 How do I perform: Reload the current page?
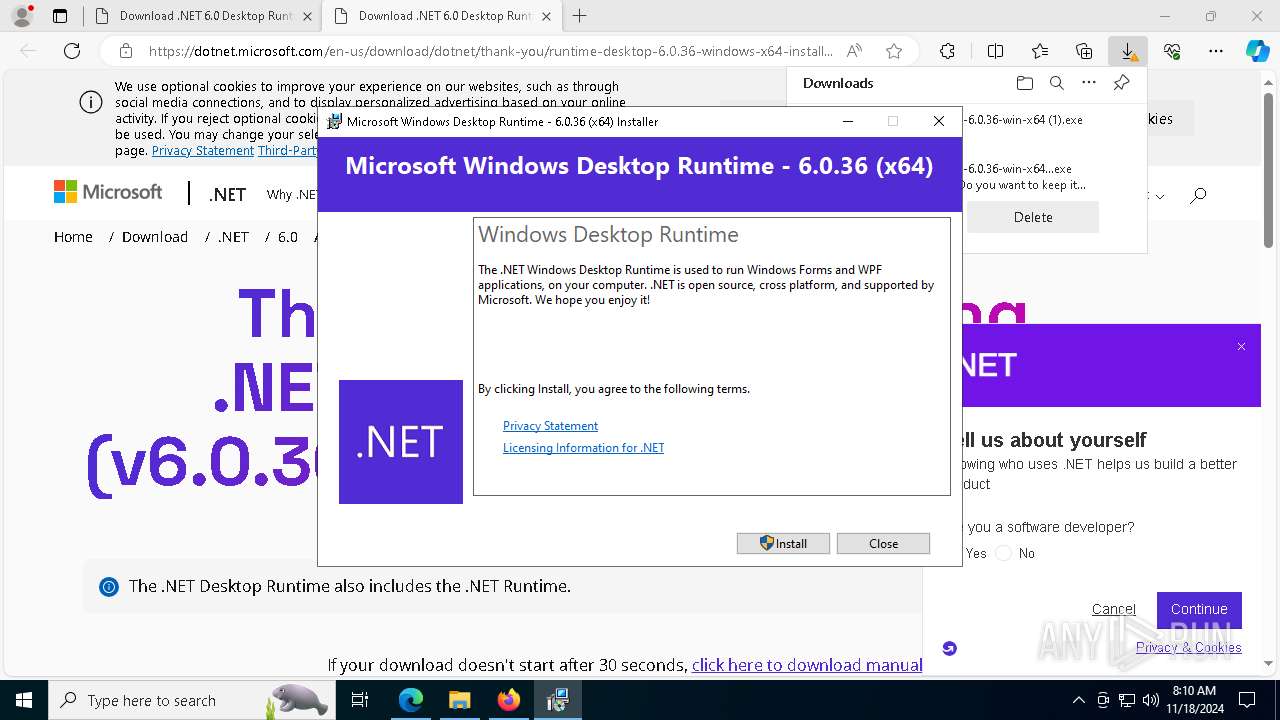click(72, 51)
